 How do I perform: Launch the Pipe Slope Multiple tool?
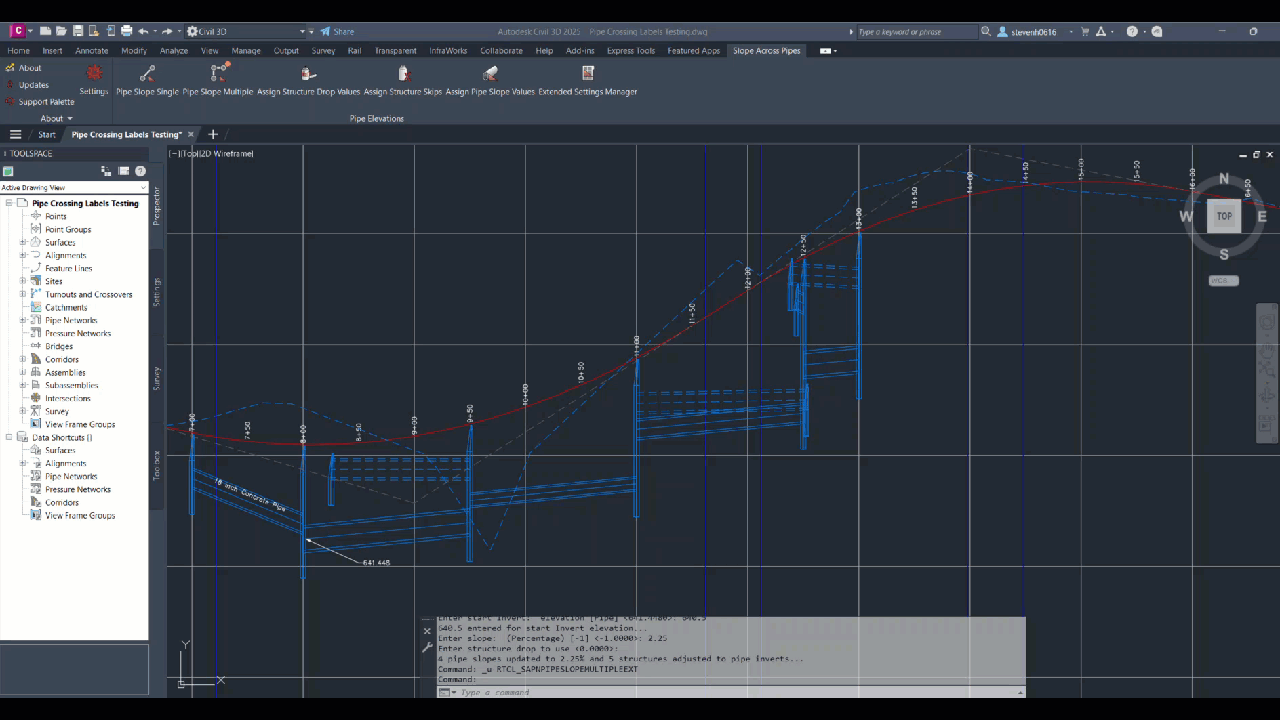pyautogui.click(x=219, y=73)
